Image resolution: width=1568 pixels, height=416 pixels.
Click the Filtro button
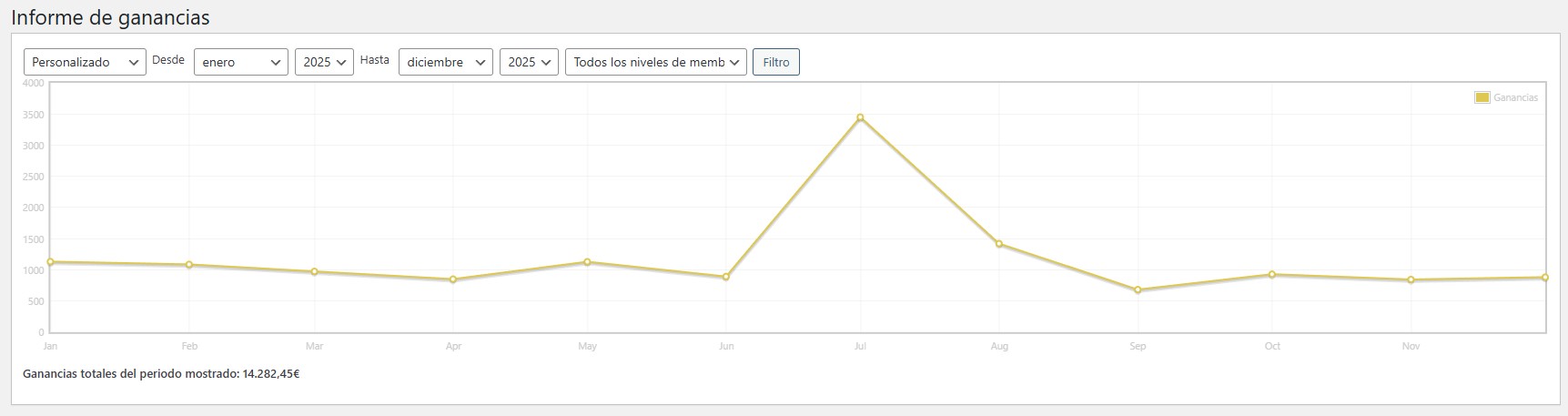point(776,62)
